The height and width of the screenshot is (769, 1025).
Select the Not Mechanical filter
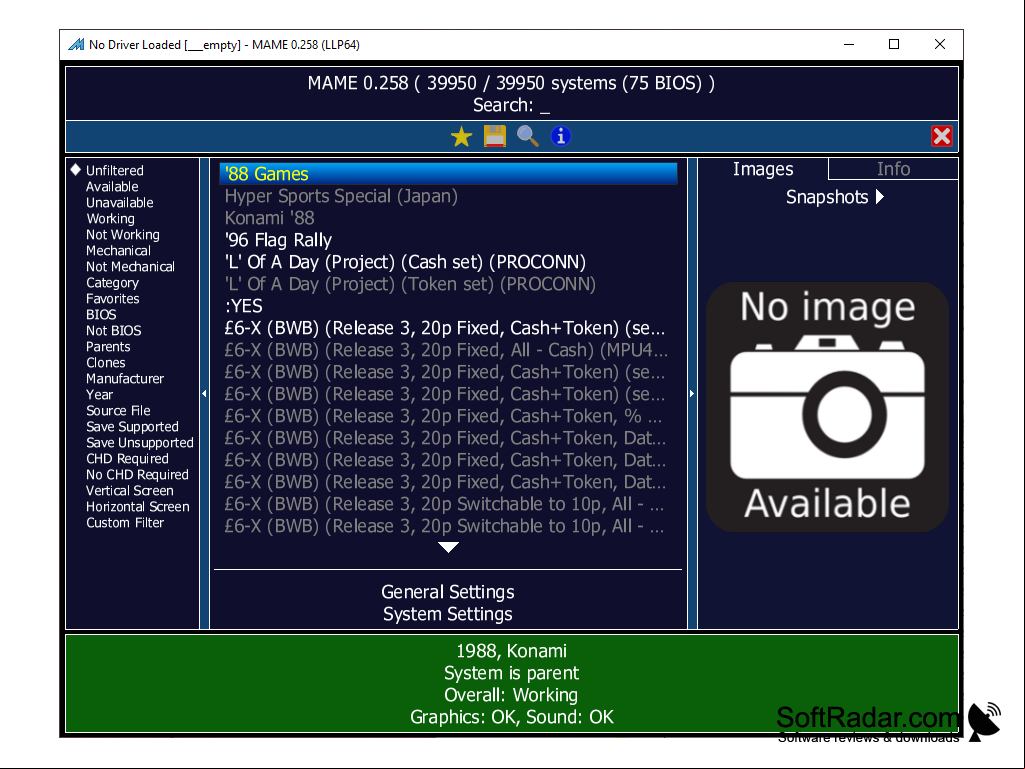[130, 267]
